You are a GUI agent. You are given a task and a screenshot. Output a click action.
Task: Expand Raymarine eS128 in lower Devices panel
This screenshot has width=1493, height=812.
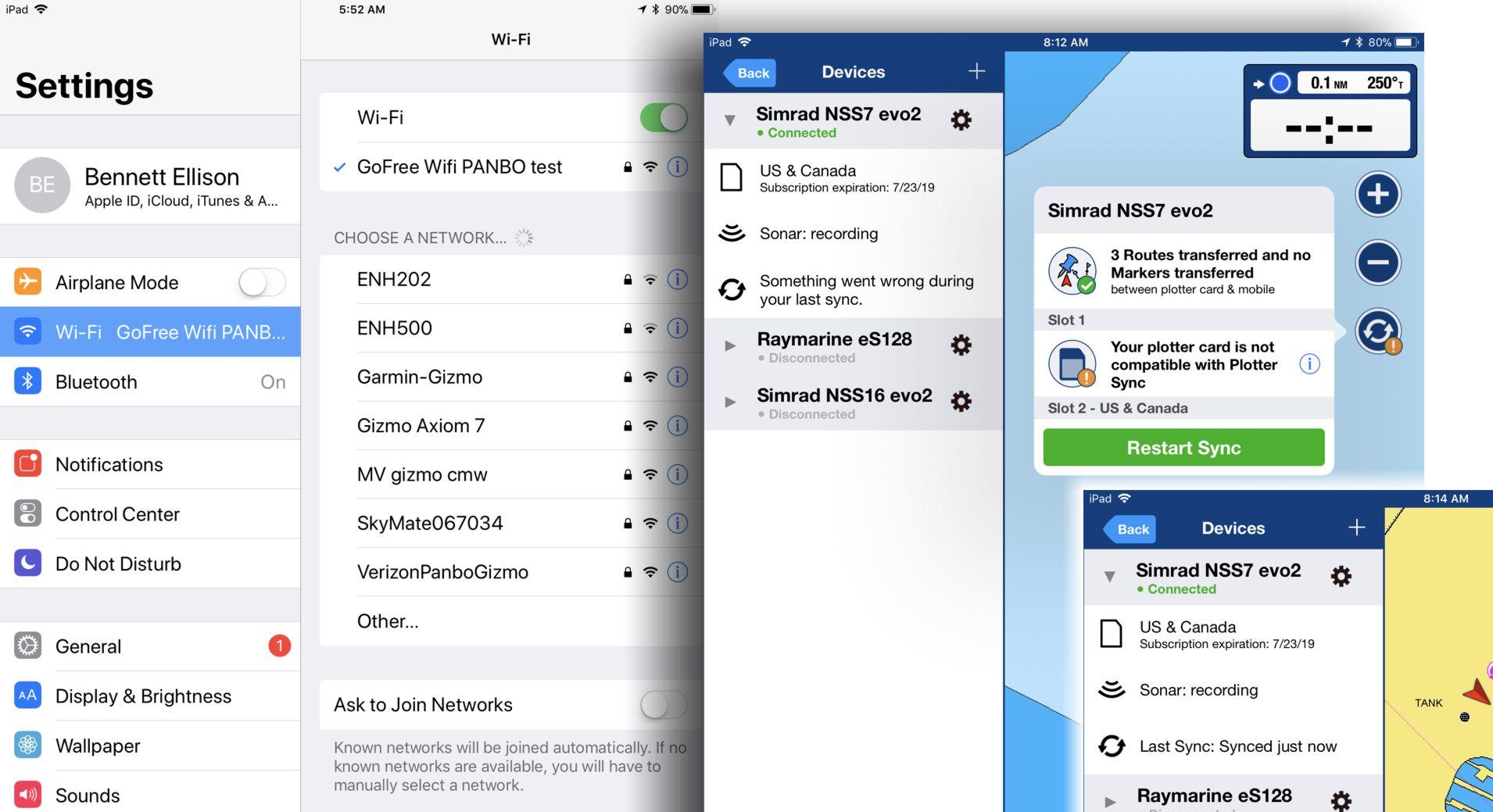pyautogui.click(x=1110, y=802)
